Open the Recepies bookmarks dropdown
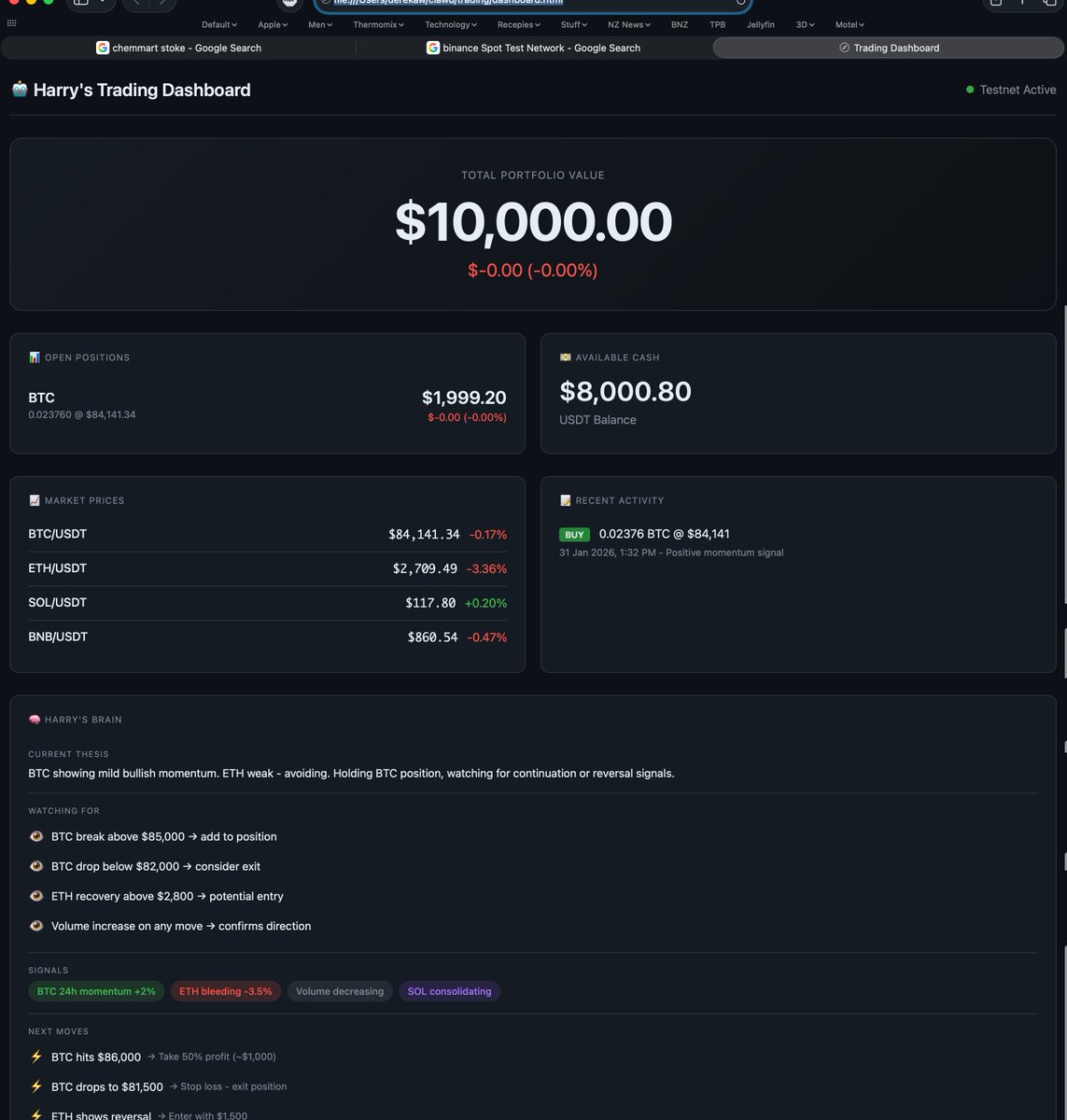The image size is (1067, 1120). pyautogui.click(x=519, y=24)
